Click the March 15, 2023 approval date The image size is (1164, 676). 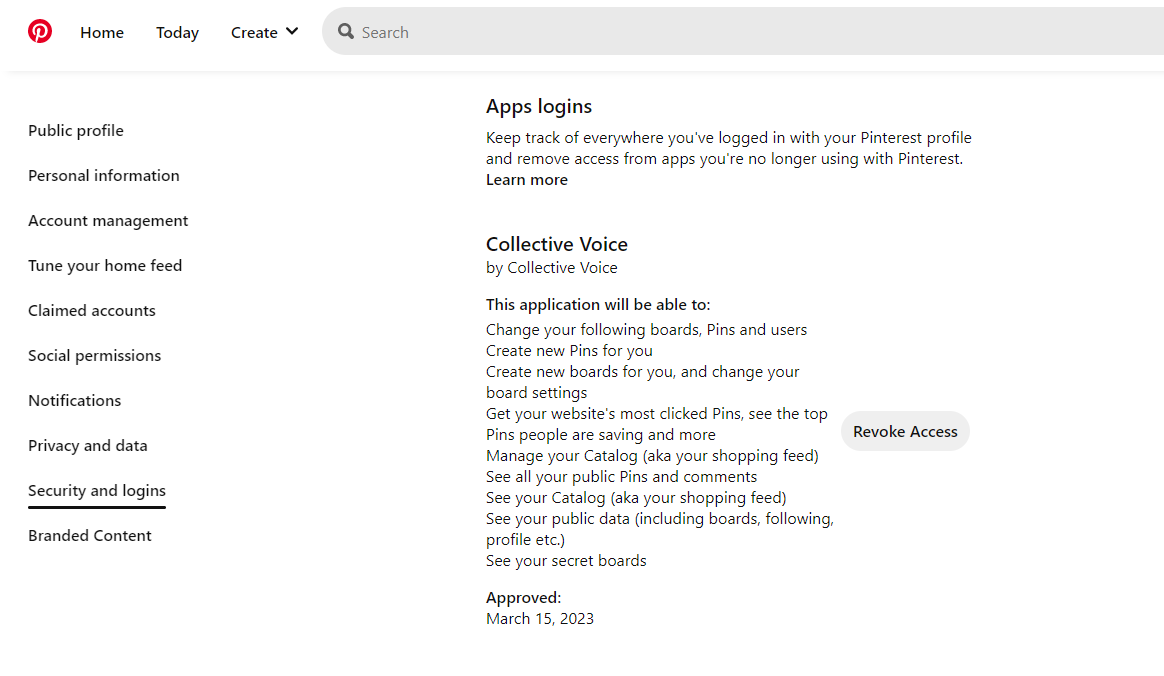(540, 619)
